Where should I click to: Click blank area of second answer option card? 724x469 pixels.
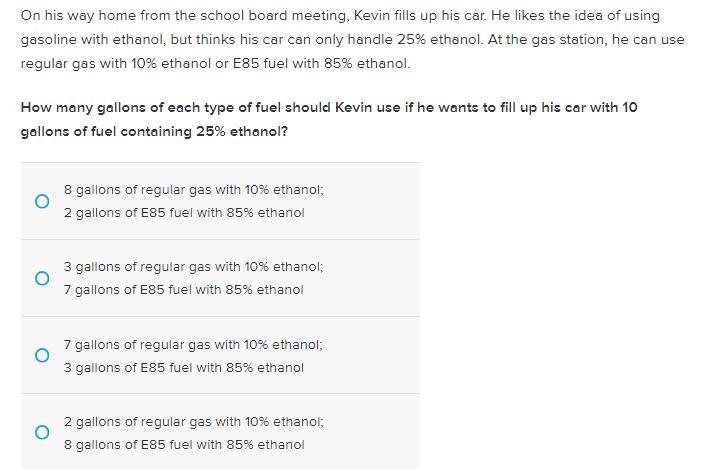point(369,278)
